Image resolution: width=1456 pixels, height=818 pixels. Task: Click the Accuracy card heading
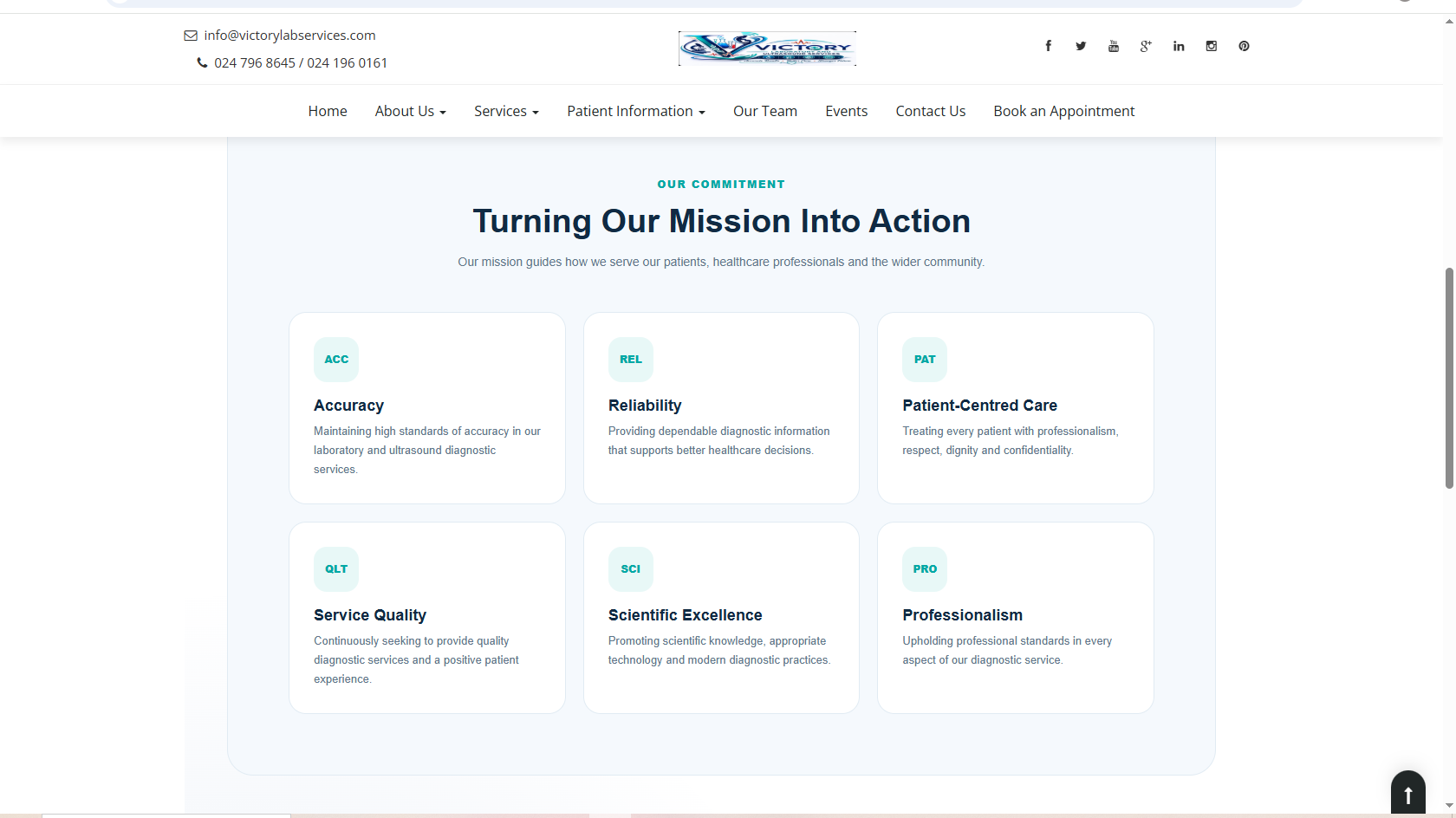(x=348, y=406)
